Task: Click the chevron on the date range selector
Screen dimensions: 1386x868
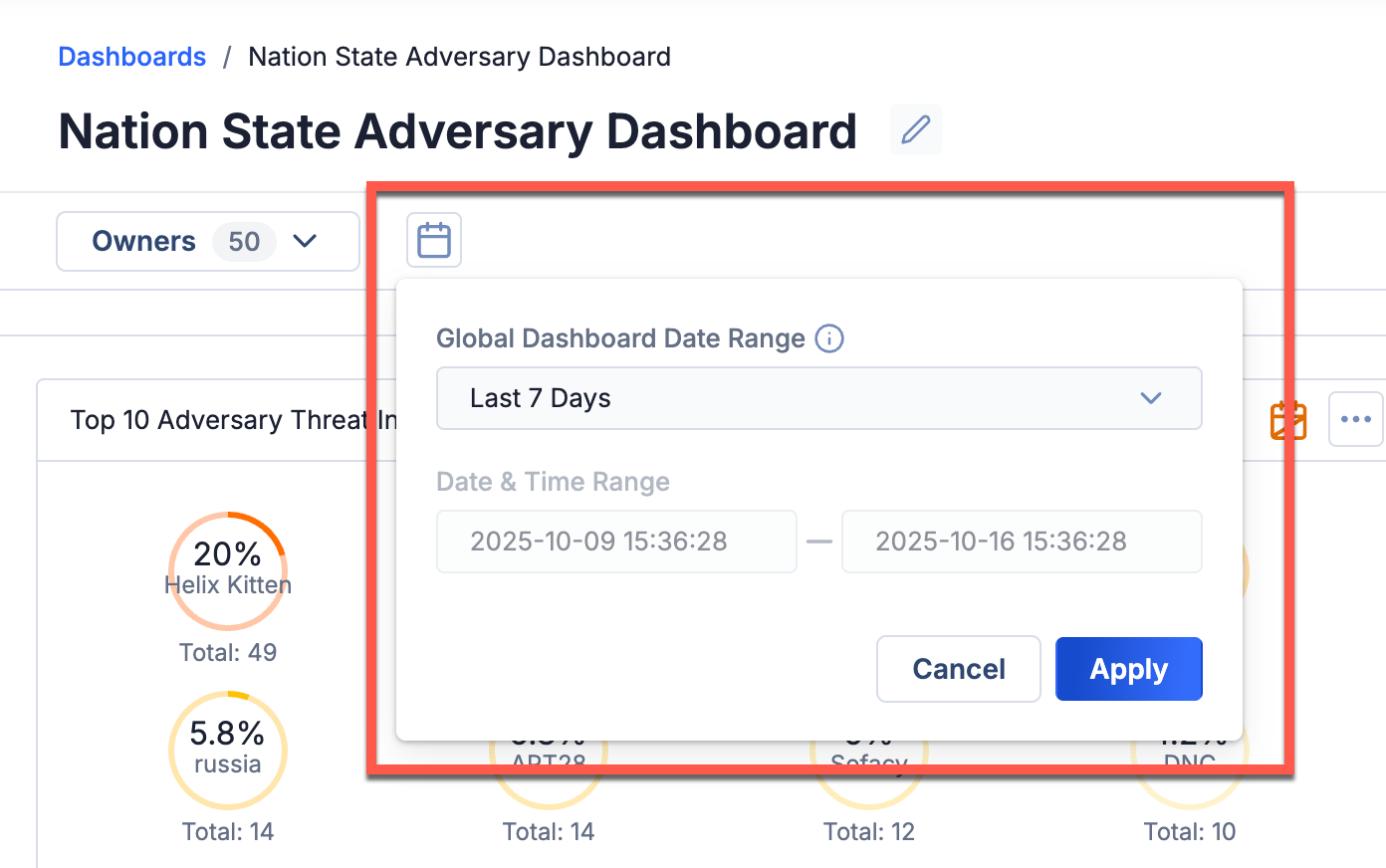Action: pos(1151,398)
